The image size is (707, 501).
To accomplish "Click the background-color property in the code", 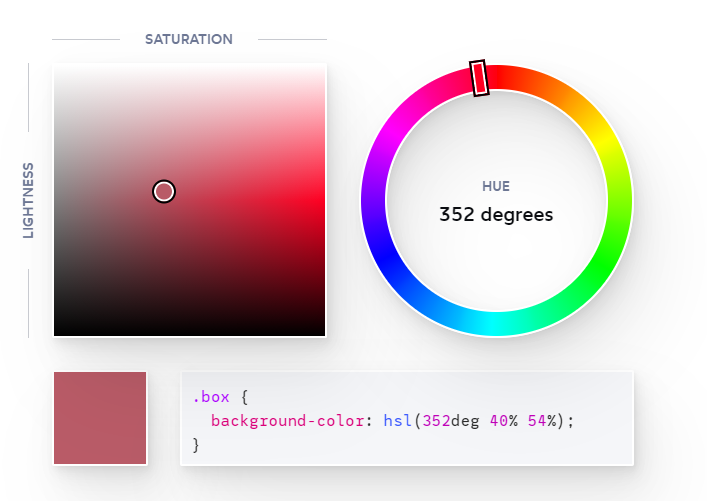I will pos(287,421).
